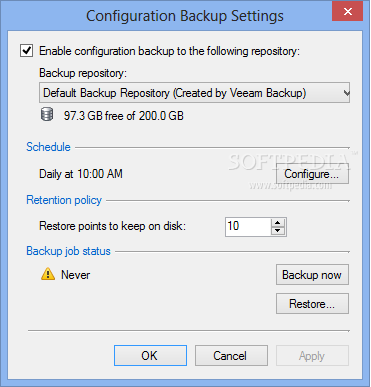This screenshot has height=387, width=371.
Task: Uncheck Enable configuration backup checkbox
Action: (26, 51)
